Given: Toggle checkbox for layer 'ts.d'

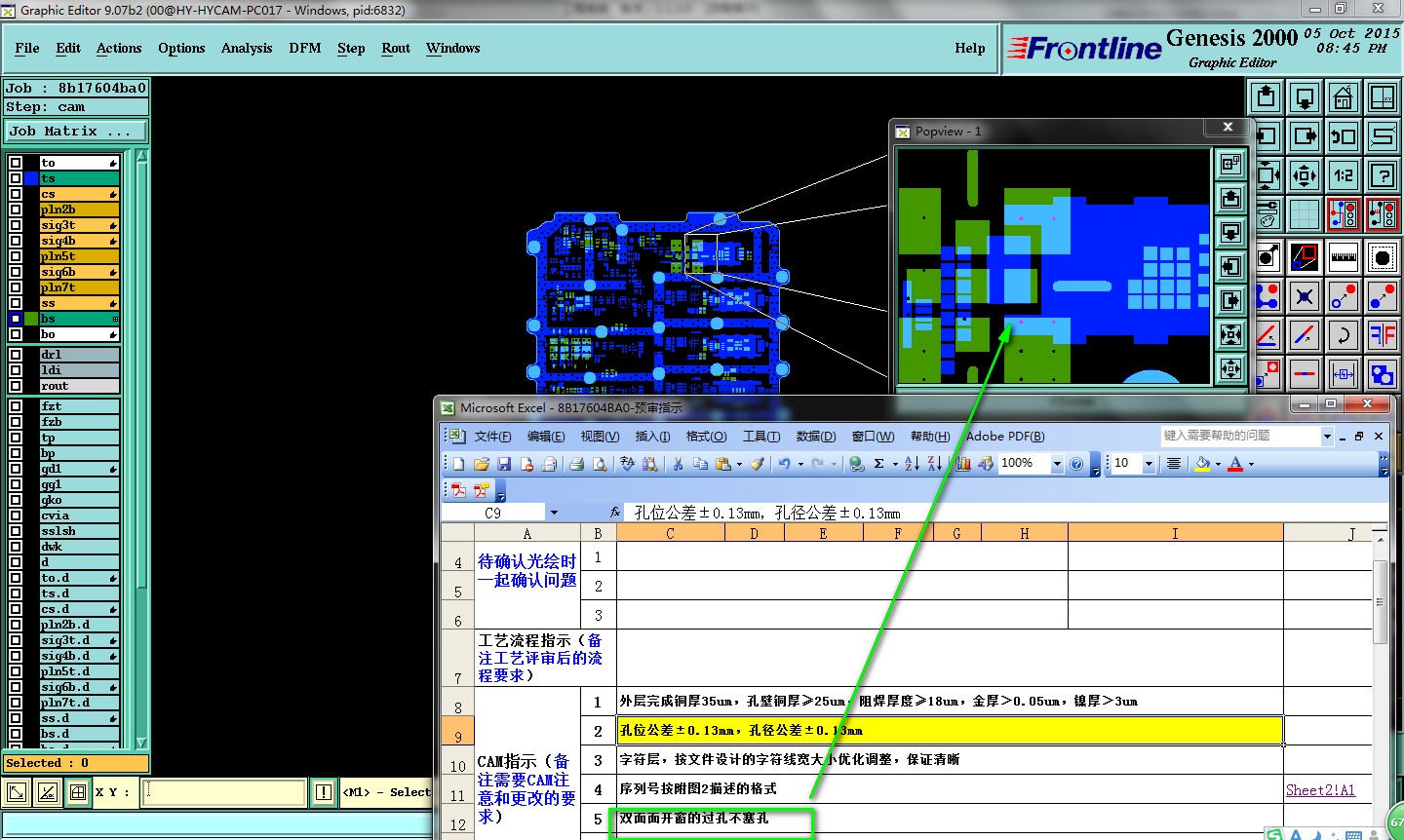Looking at the screenshot, I should tap(16, 593).
